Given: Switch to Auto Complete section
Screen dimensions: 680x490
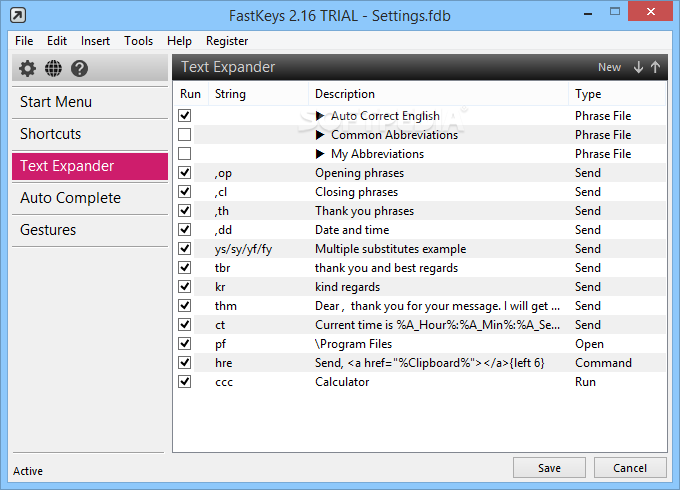Looking at the screenshot, I should [x=90, y=198].
